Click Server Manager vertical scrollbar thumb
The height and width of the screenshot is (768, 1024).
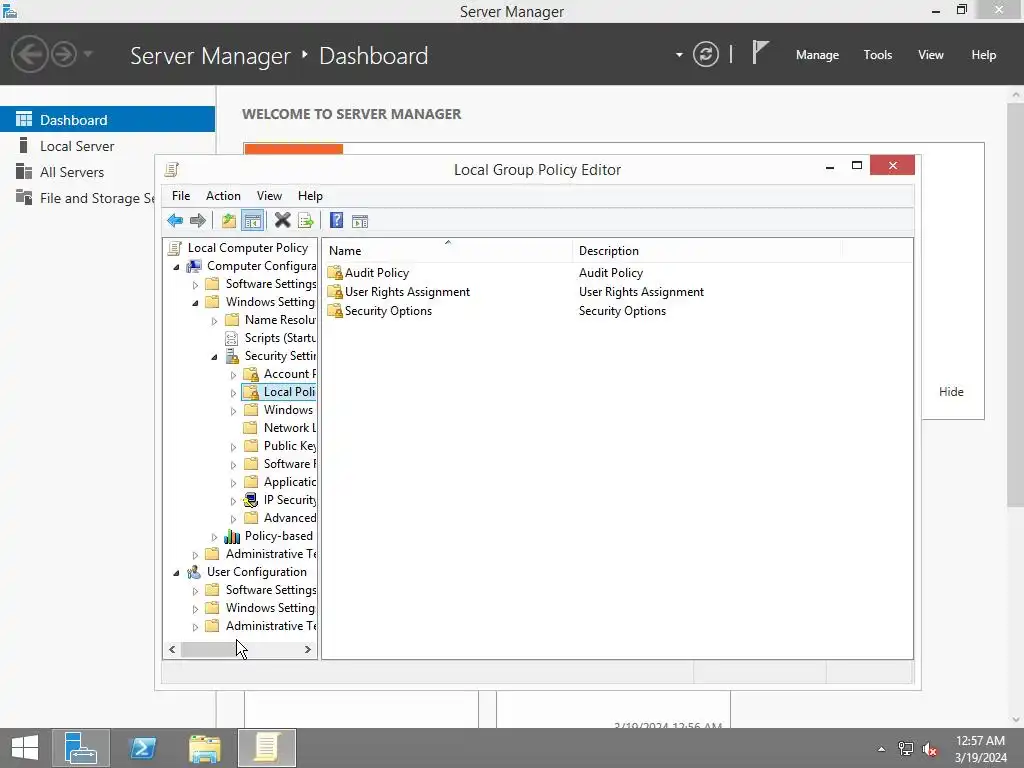(x=1016, y=304)
